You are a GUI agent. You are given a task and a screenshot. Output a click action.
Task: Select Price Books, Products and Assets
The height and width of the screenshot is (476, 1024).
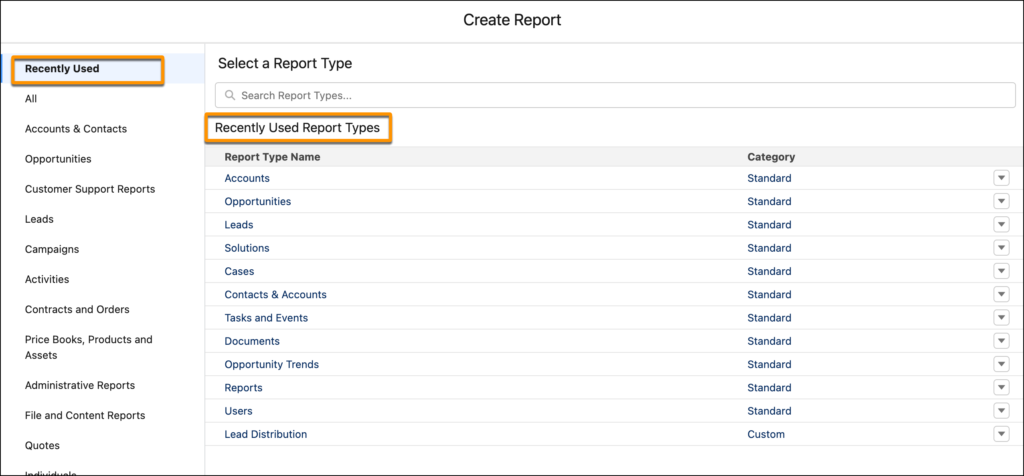click(x=89, y=347)
